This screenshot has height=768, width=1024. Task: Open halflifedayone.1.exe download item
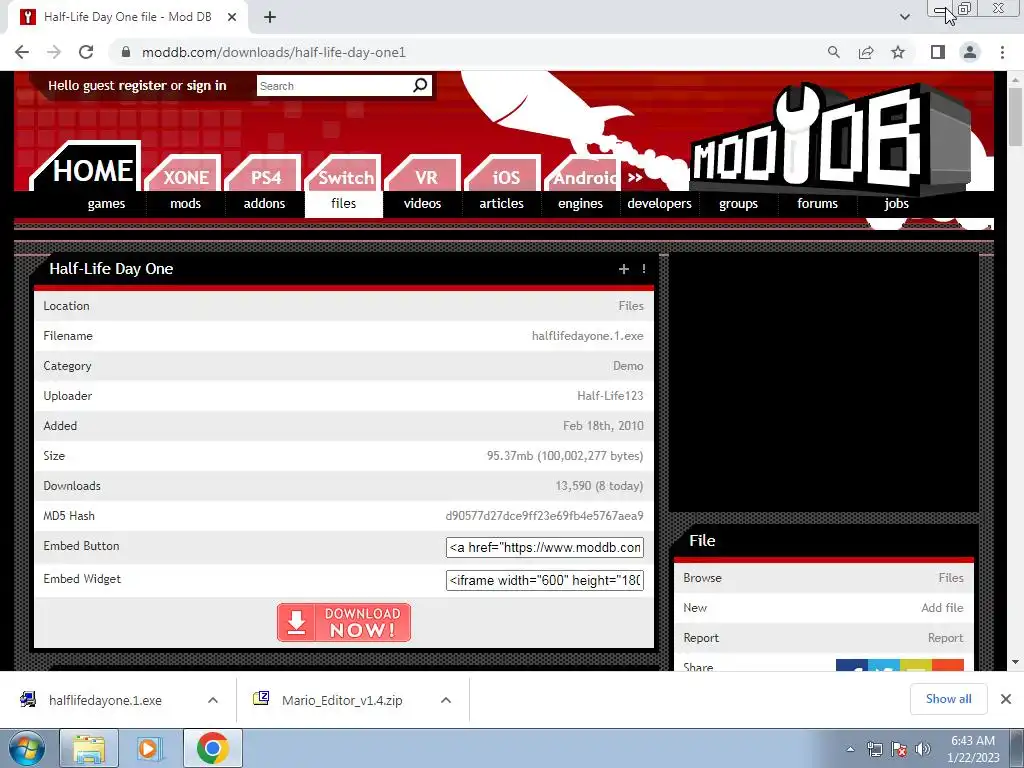pyautogui.click(x=104, y=700)
